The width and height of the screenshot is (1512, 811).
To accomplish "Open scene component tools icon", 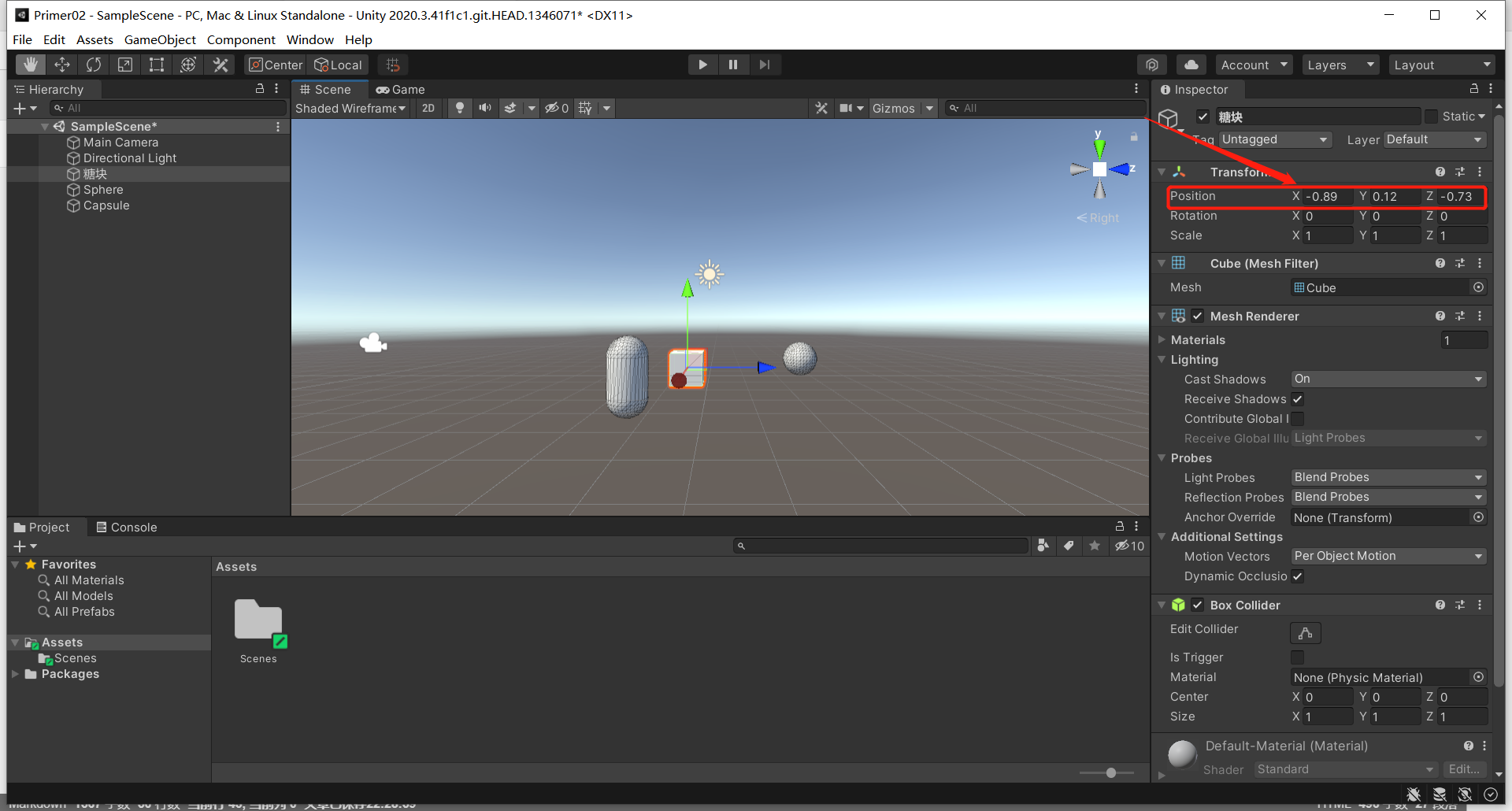I will pyautogui.click(x=821, y=108).
